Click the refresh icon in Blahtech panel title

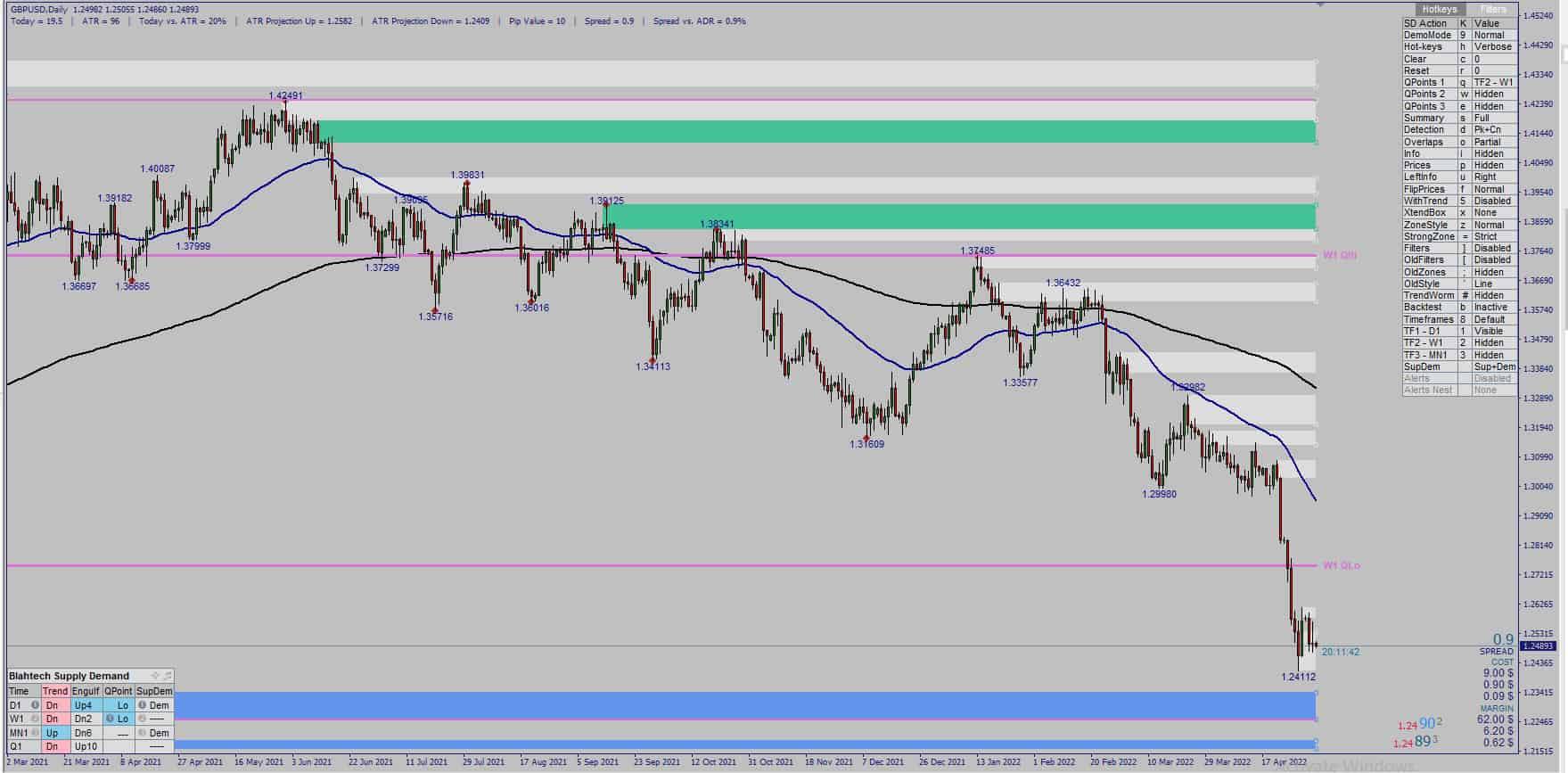pos(167,676)
